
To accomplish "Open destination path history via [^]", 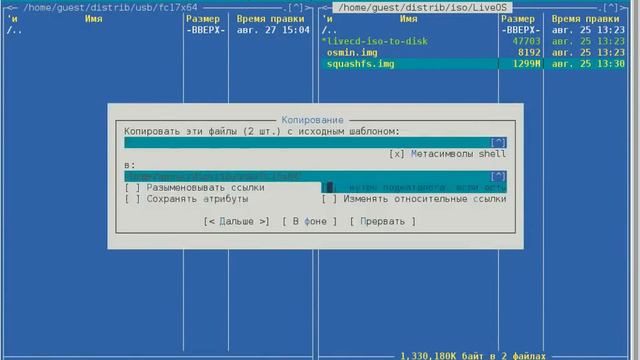I will coord(498,176).
